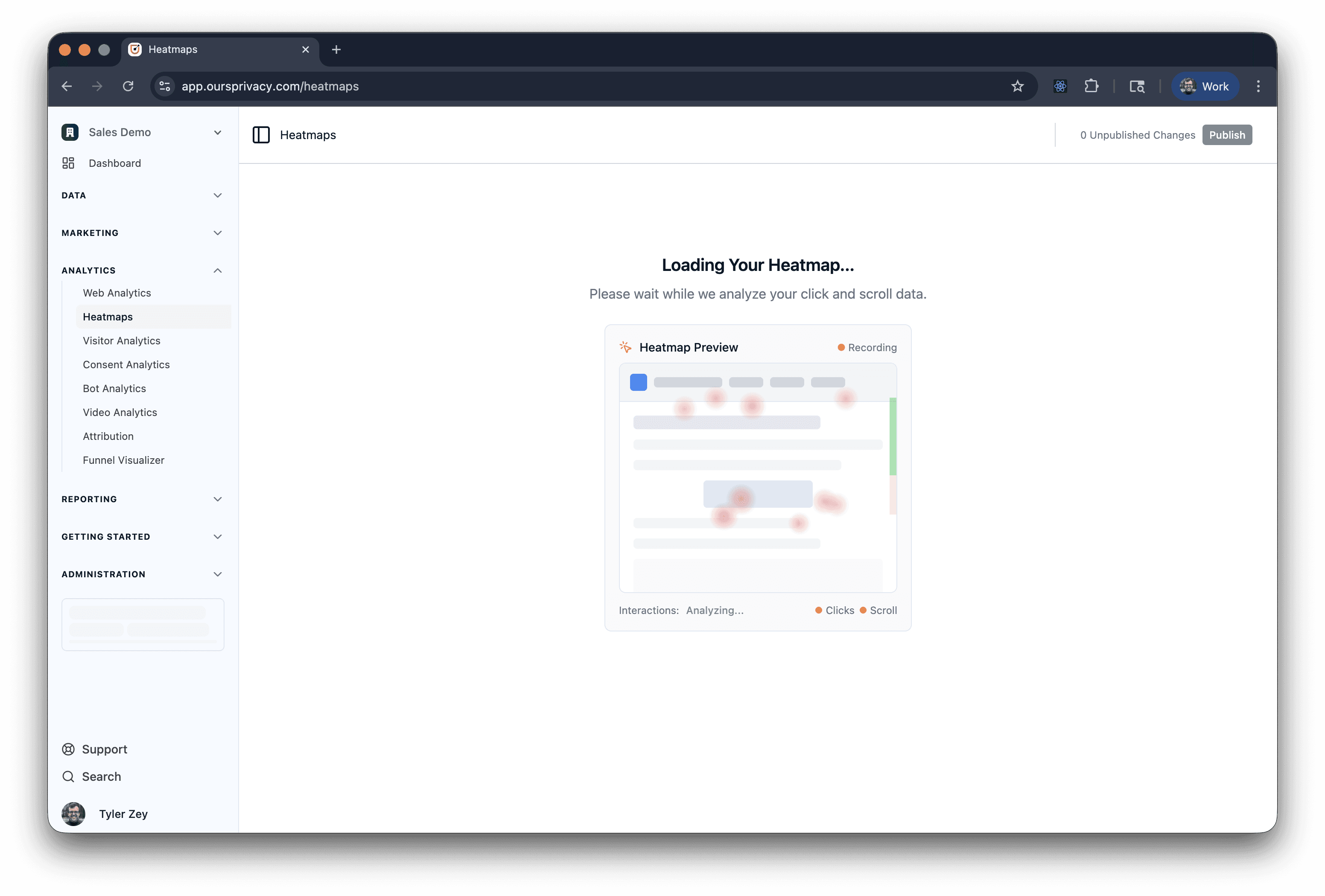Click the React DevTools extension icon
Screen dimensions: 1325x896
click(1060, 86)
